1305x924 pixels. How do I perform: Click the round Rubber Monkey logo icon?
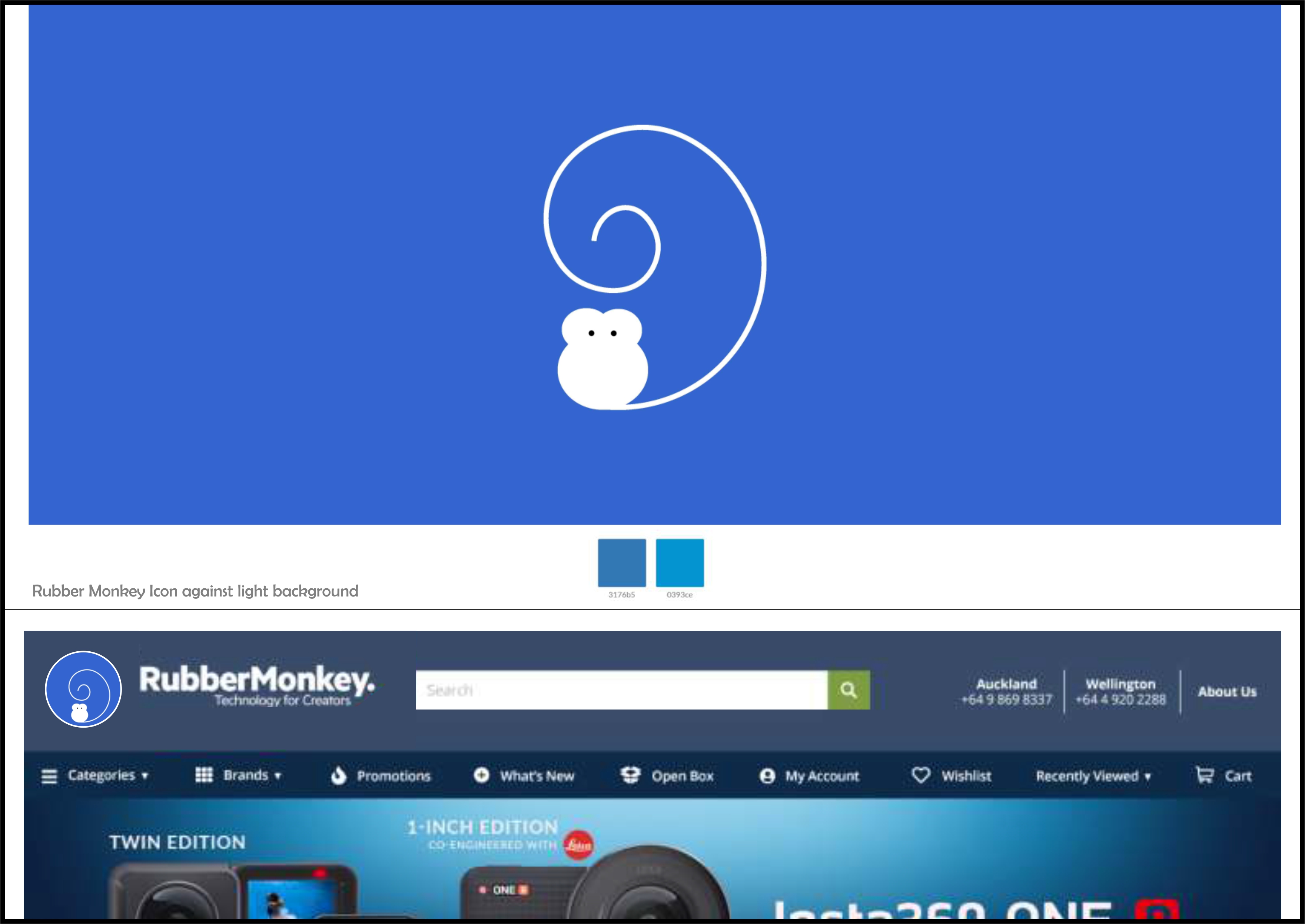83,689
